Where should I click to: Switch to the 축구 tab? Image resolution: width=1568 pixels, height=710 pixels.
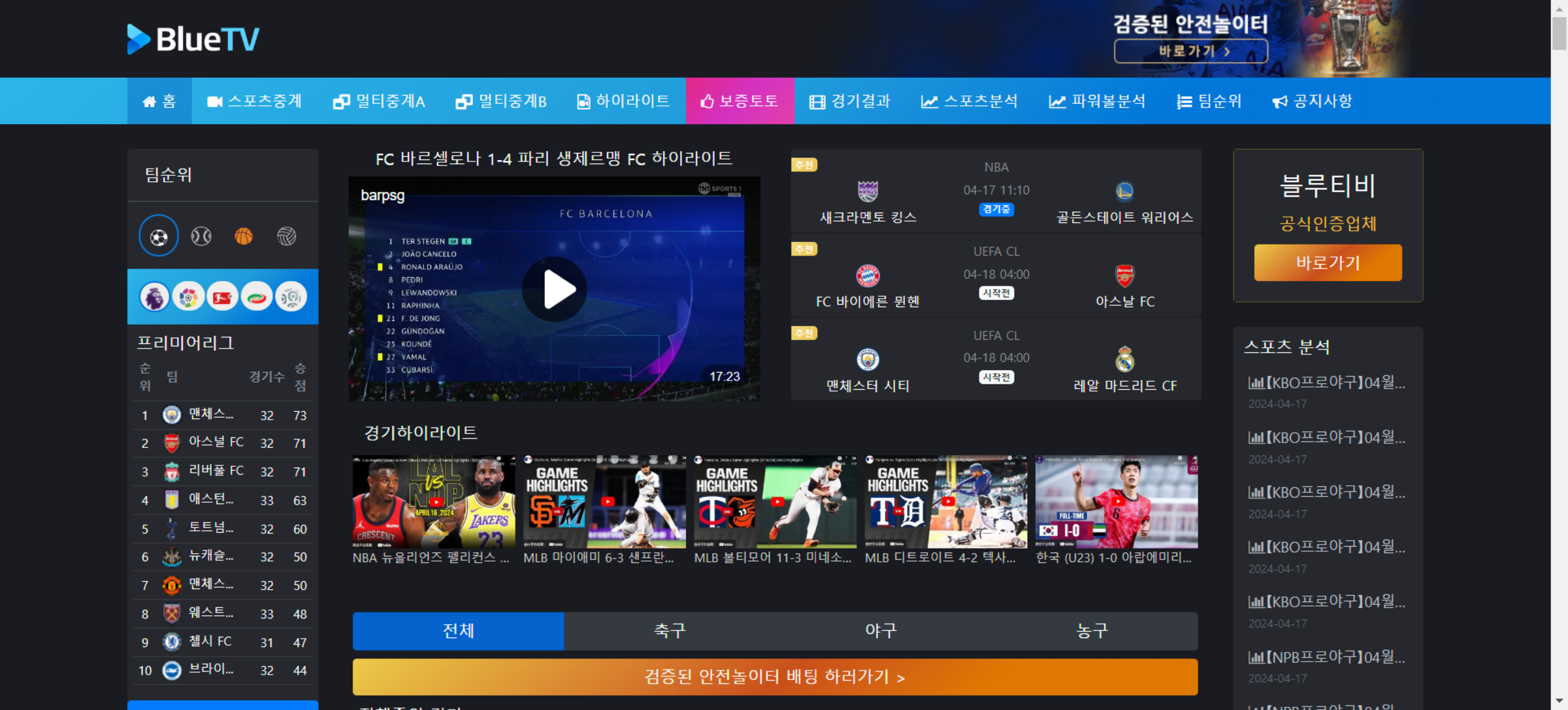point(670,631)
